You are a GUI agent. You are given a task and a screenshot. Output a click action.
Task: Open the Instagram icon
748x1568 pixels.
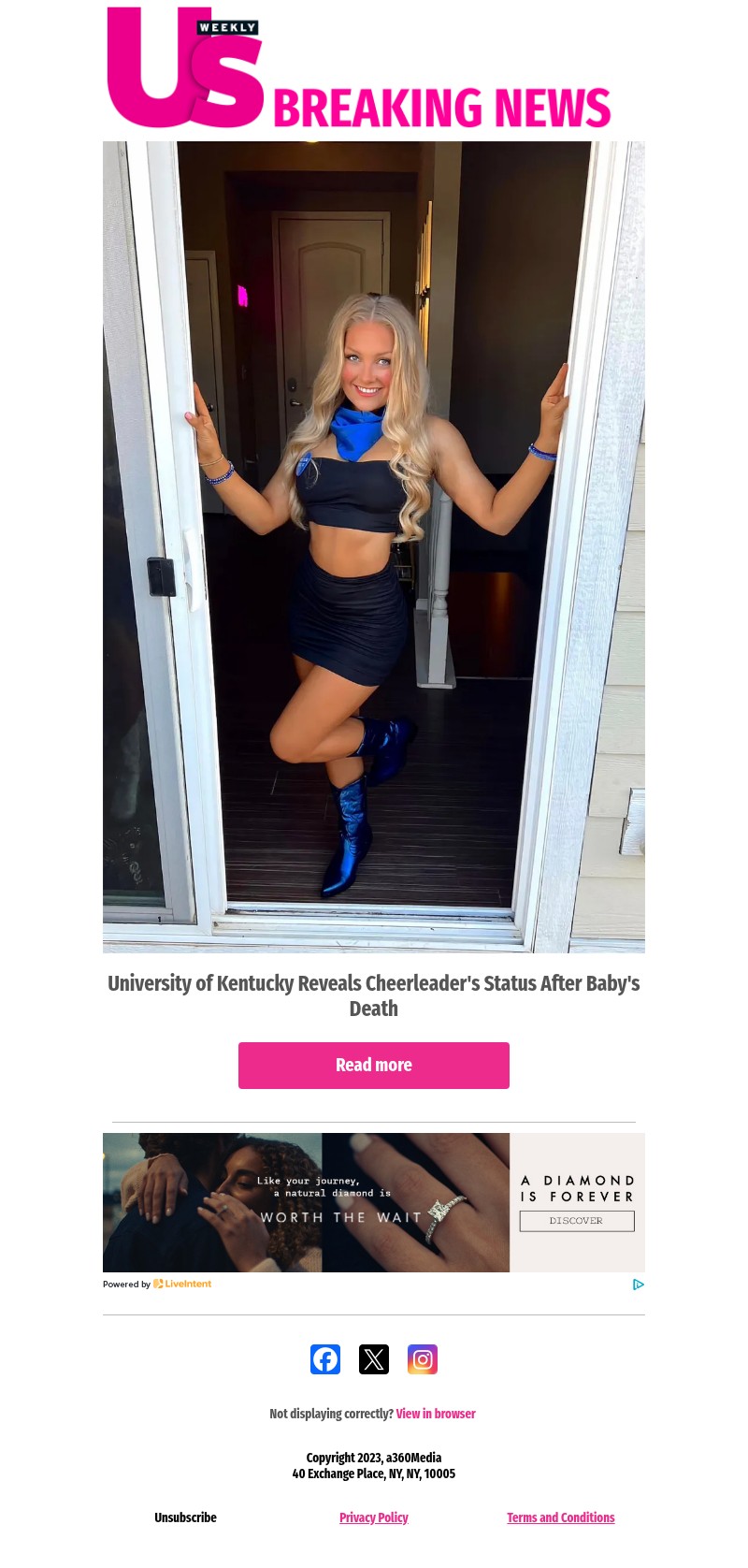pyautogui.click(x=423, y=1359)
